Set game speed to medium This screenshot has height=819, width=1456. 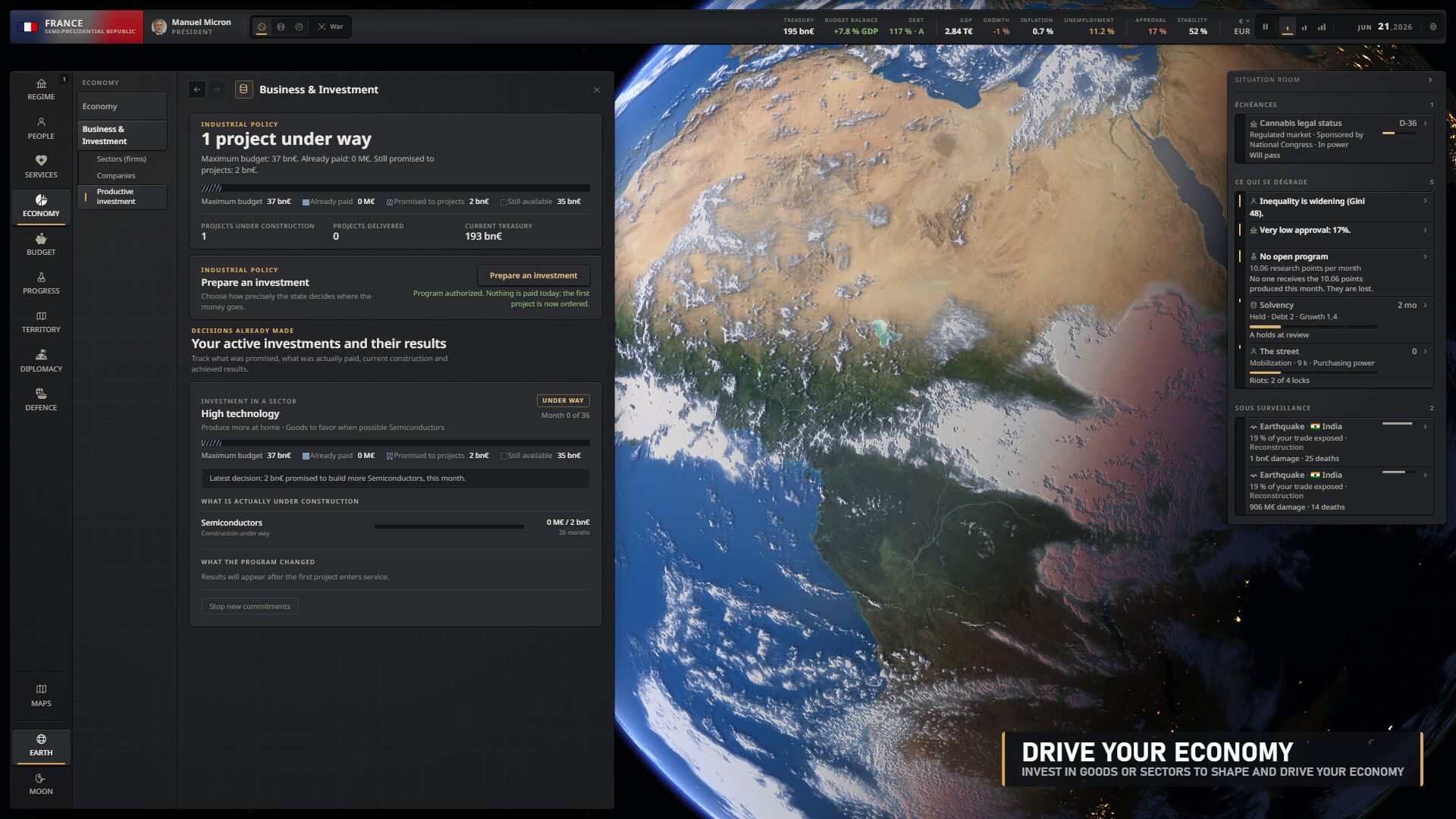click(1304, 27)
